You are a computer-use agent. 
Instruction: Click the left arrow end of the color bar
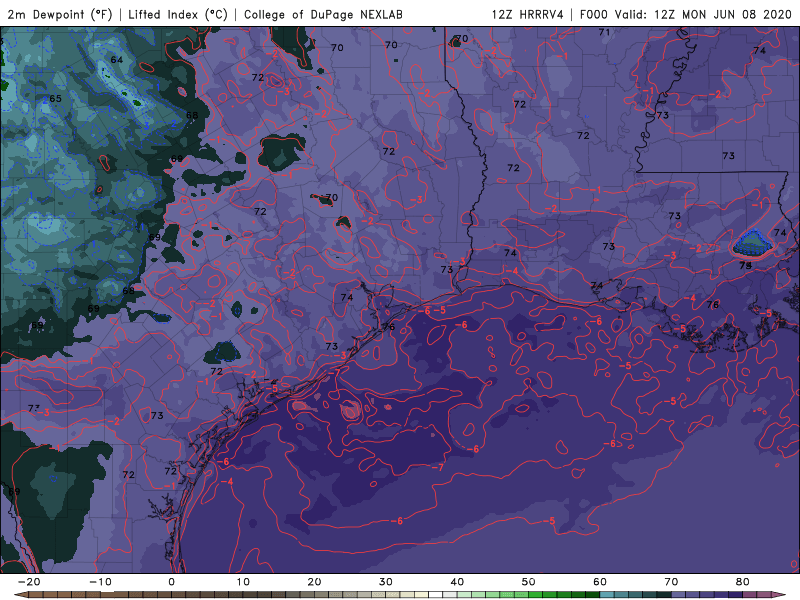tap(20, 595)
